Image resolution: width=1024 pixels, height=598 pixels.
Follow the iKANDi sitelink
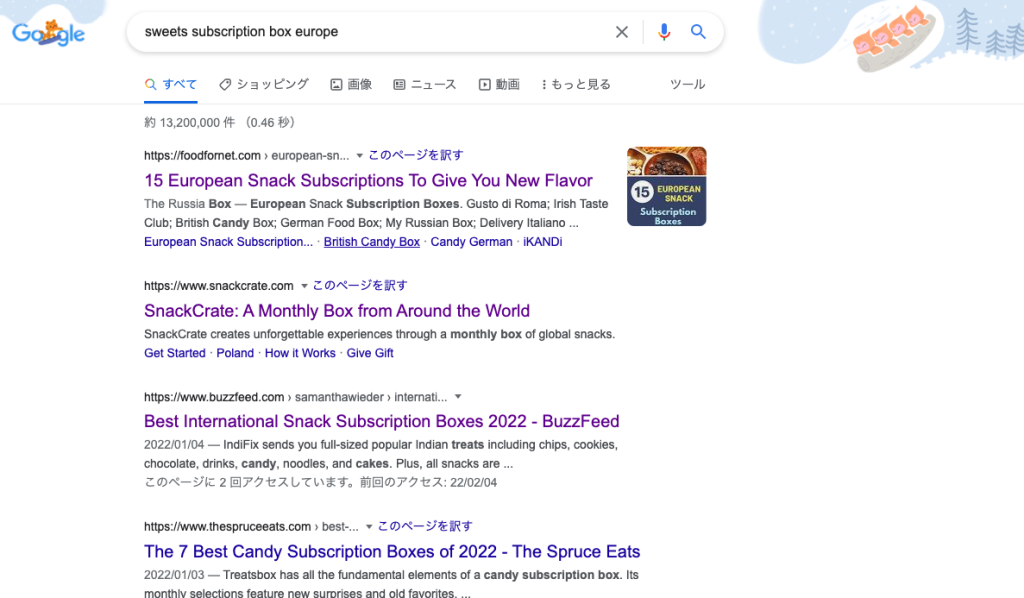(x=543, y=242)
